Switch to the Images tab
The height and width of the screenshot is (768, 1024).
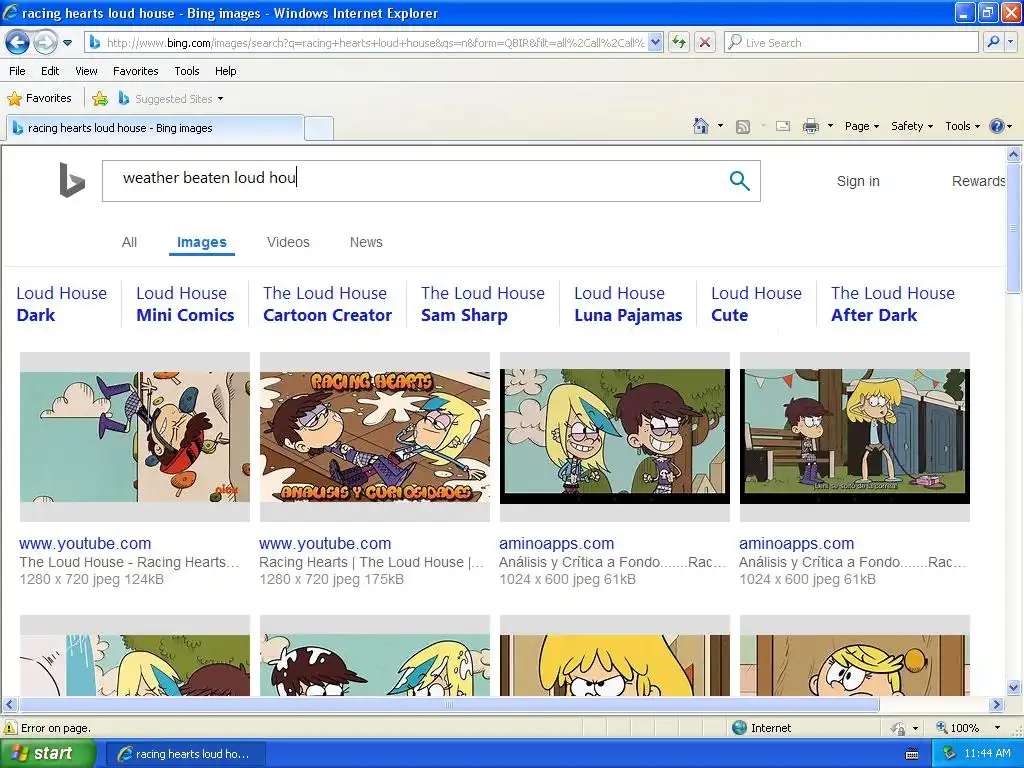tap(202, 242)
